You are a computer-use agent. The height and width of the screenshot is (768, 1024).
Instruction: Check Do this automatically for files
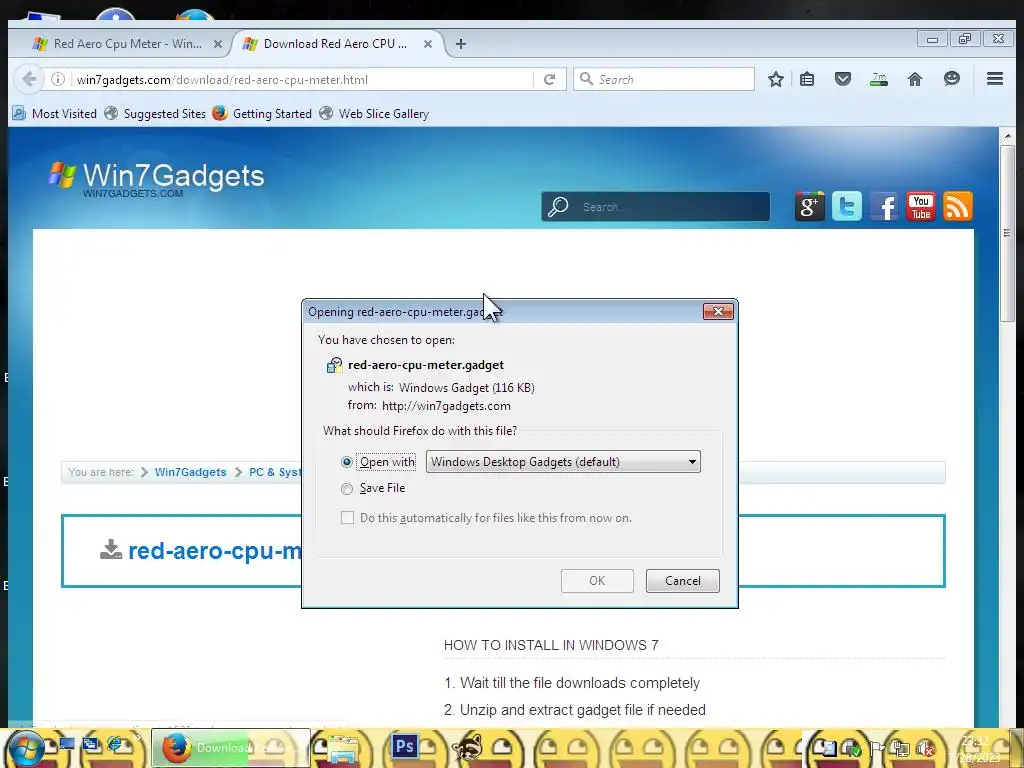347,518
